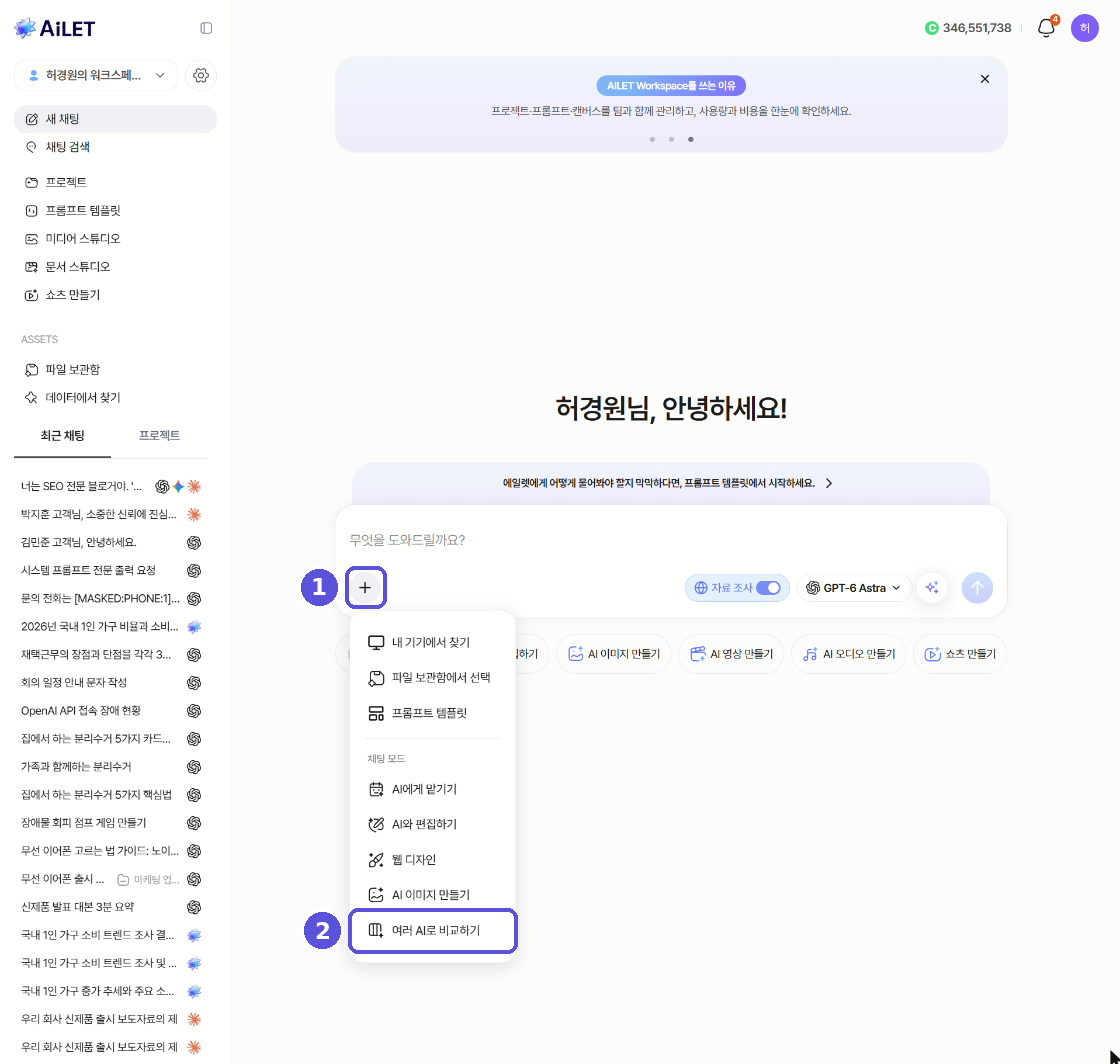
Task: Open 문서 스튜디오
Action: pos(115,266)
